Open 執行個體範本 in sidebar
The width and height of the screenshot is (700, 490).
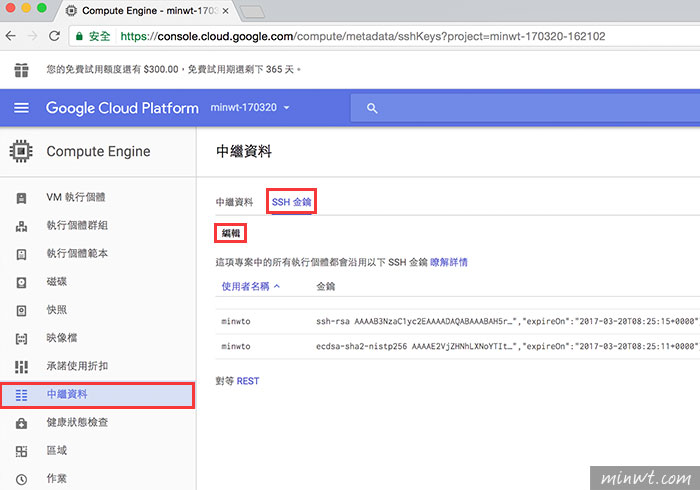pos(77,253)
